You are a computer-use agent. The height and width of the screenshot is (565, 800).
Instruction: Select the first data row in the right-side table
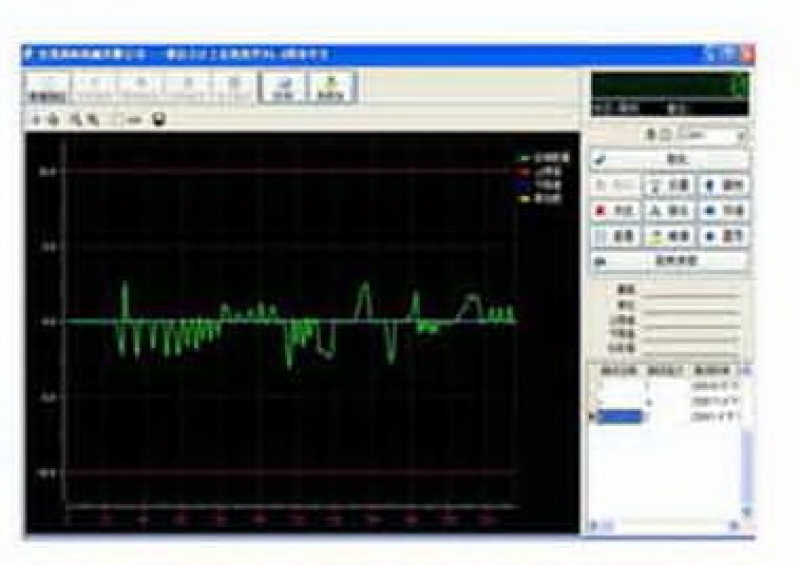click(666, 385)
